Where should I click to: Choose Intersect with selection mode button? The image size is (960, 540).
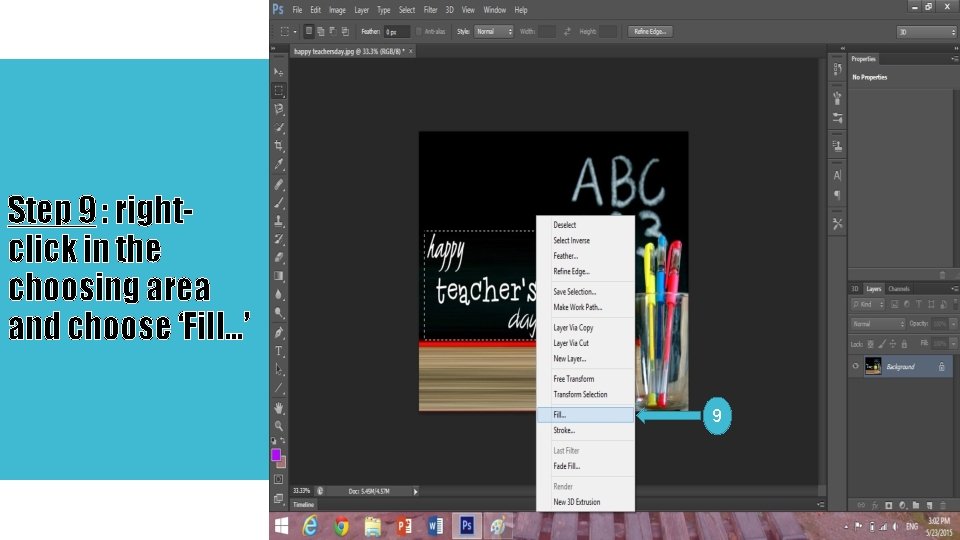[x=345, y=31]
